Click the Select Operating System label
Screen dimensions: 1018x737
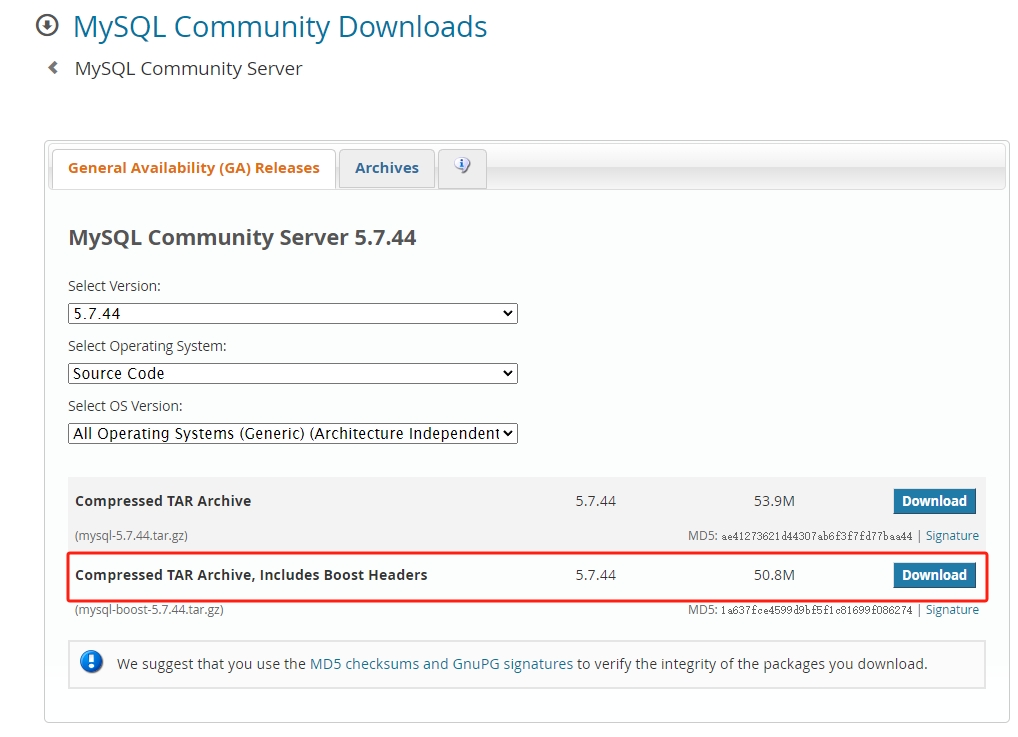coord(147,346)
